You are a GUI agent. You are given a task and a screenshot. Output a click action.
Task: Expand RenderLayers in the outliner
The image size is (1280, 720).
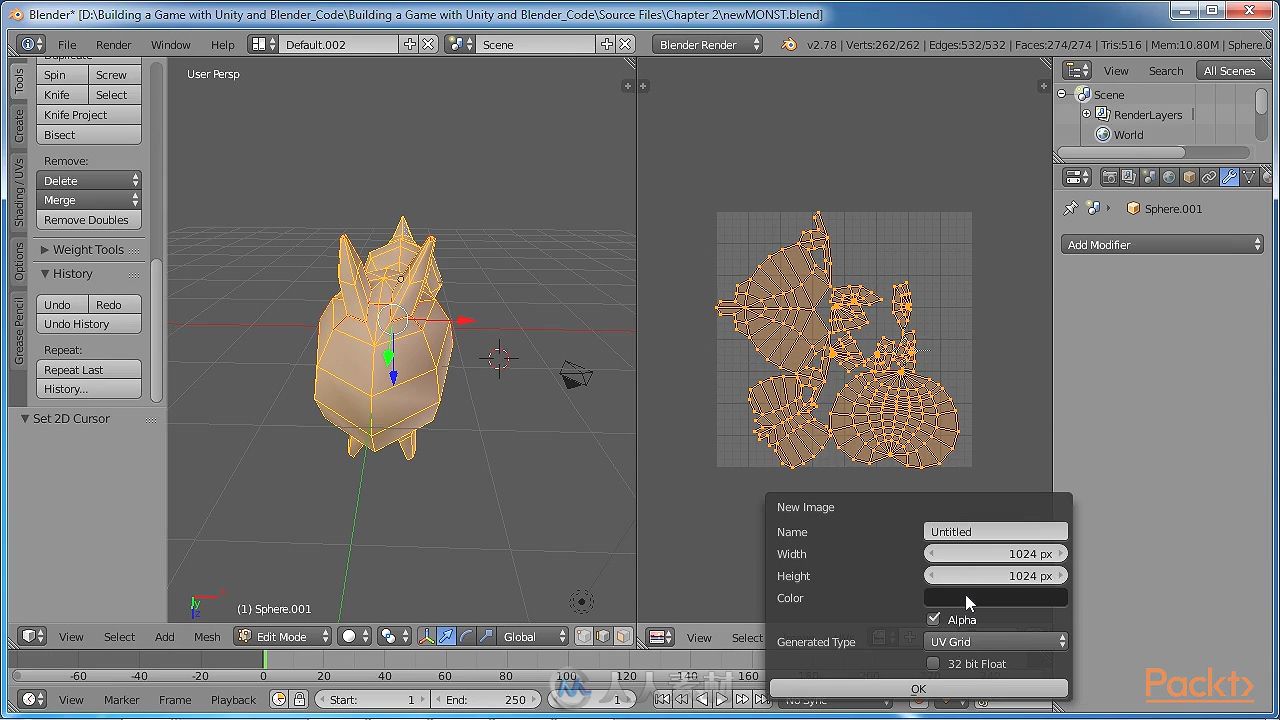coord(1087,114)
